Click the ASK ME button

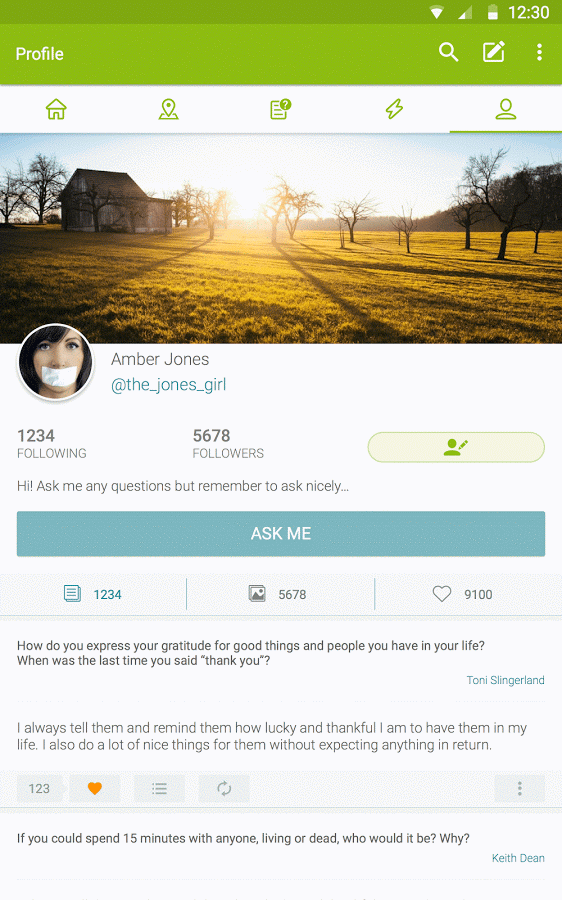pos(281,534)
